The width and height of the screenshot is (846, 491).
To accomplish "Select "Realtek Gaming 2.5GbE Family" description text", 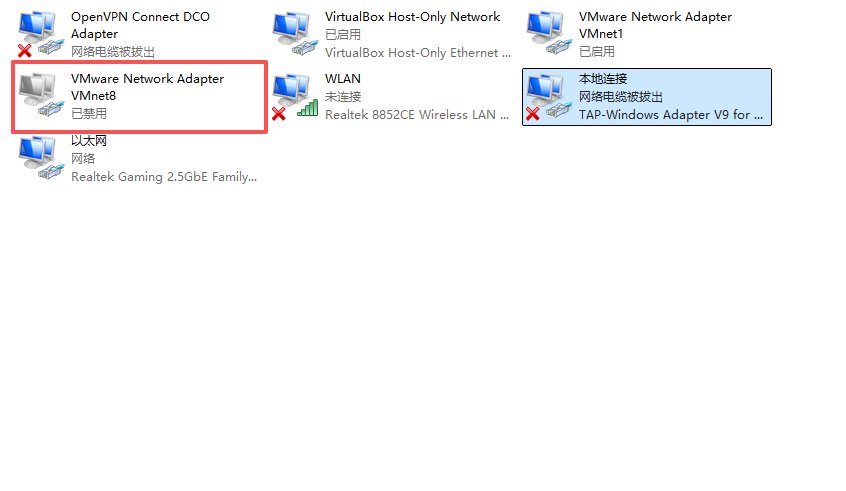I will 160,176.
